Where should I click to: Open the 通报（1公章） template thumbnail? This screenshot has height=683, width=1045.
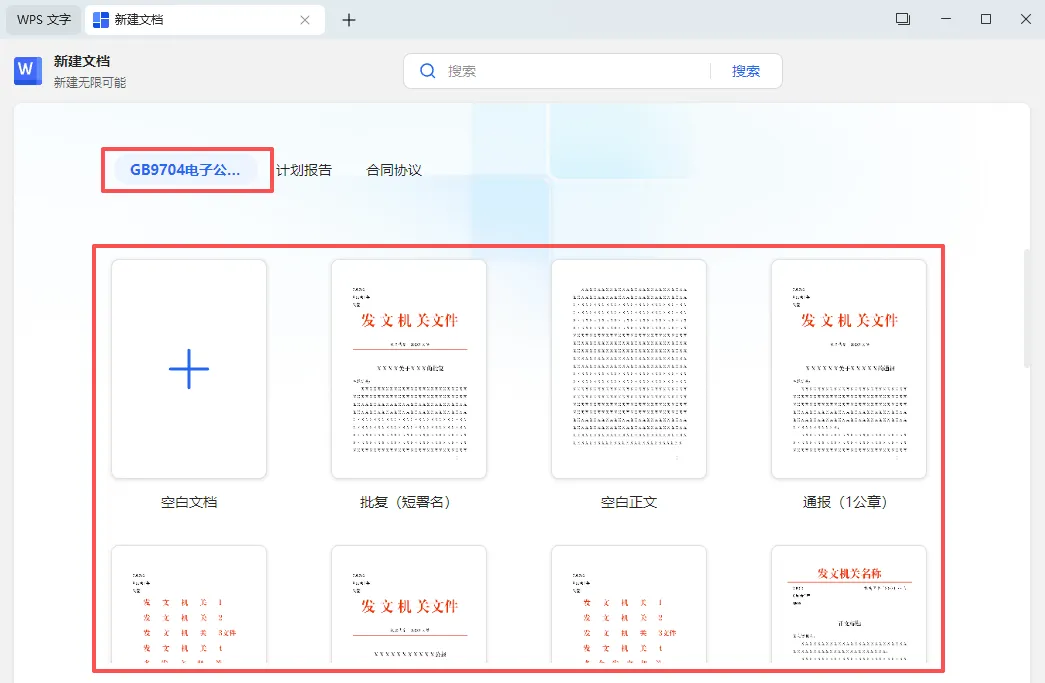tap(849, 368)
